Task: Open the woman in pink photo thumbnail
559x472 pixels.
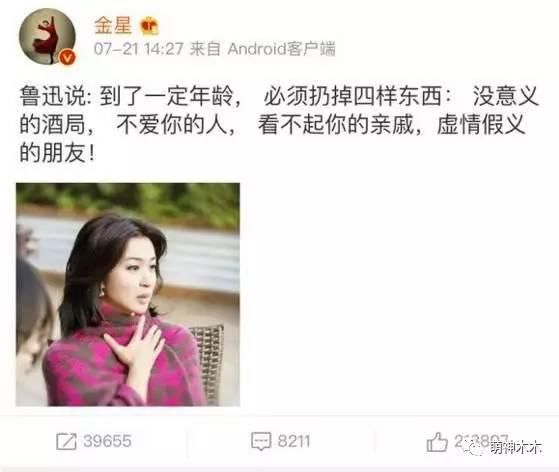Action: pos(128,294)
